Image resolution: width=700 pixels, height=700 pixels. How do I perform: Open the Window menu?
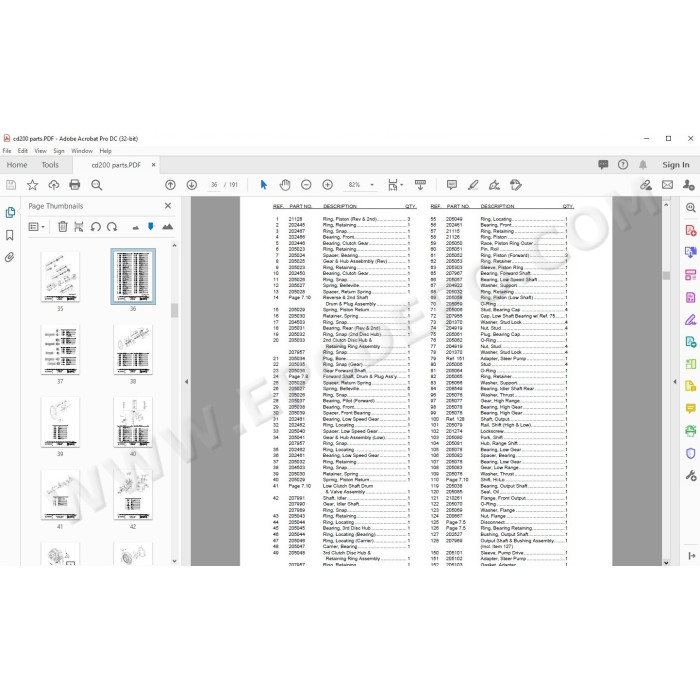82,151
